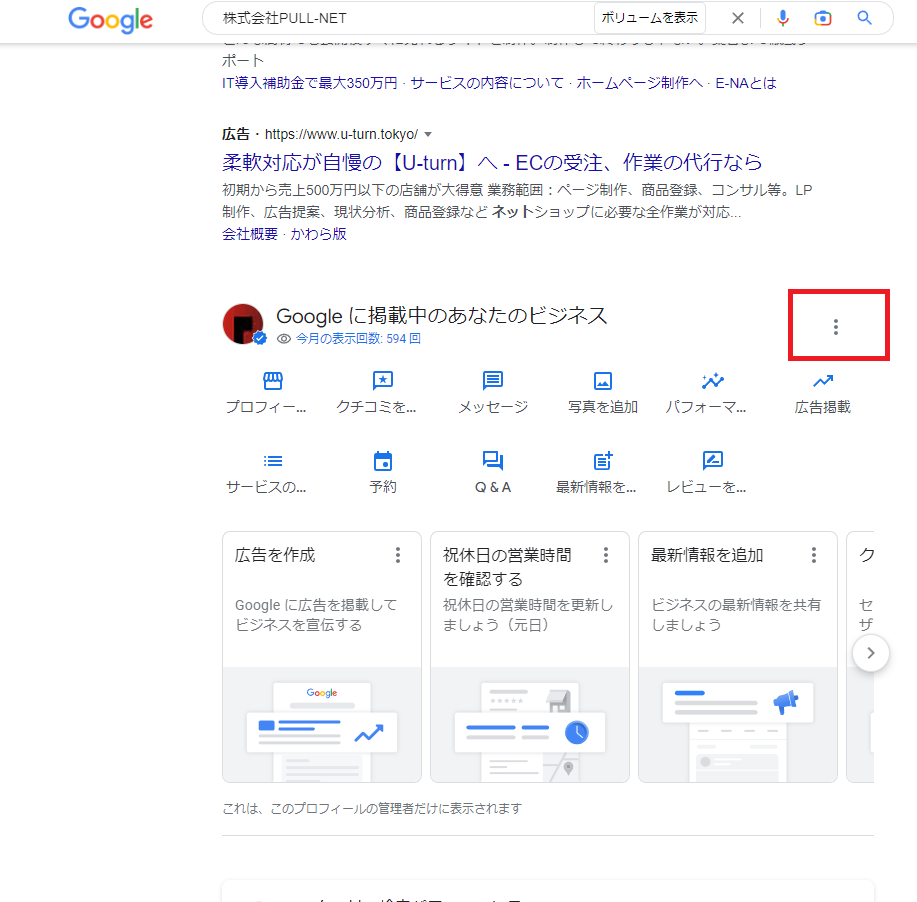Click the blue search magnifier icon
This screenshot has height=902, width=917.
click(864, 18)
